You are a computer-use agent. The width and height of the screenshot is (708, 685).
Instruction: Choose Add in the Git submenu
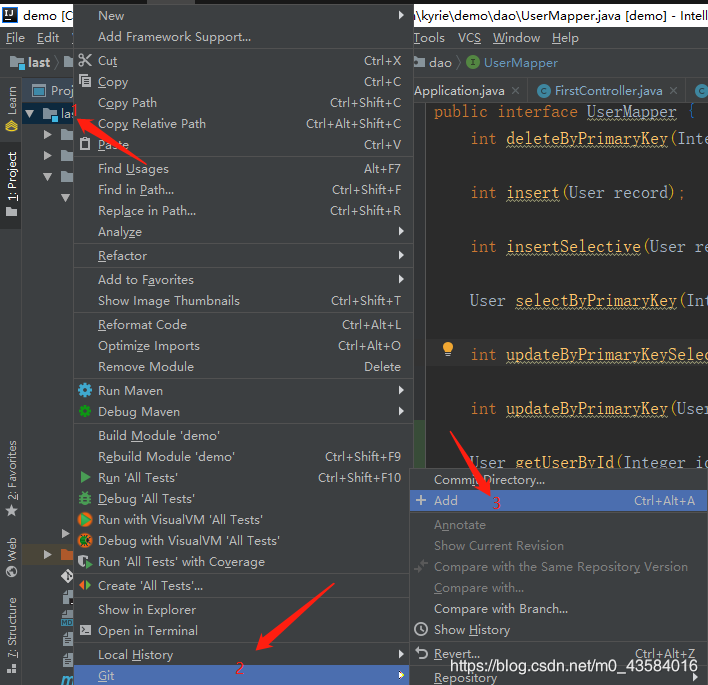(x=558, y=500)
